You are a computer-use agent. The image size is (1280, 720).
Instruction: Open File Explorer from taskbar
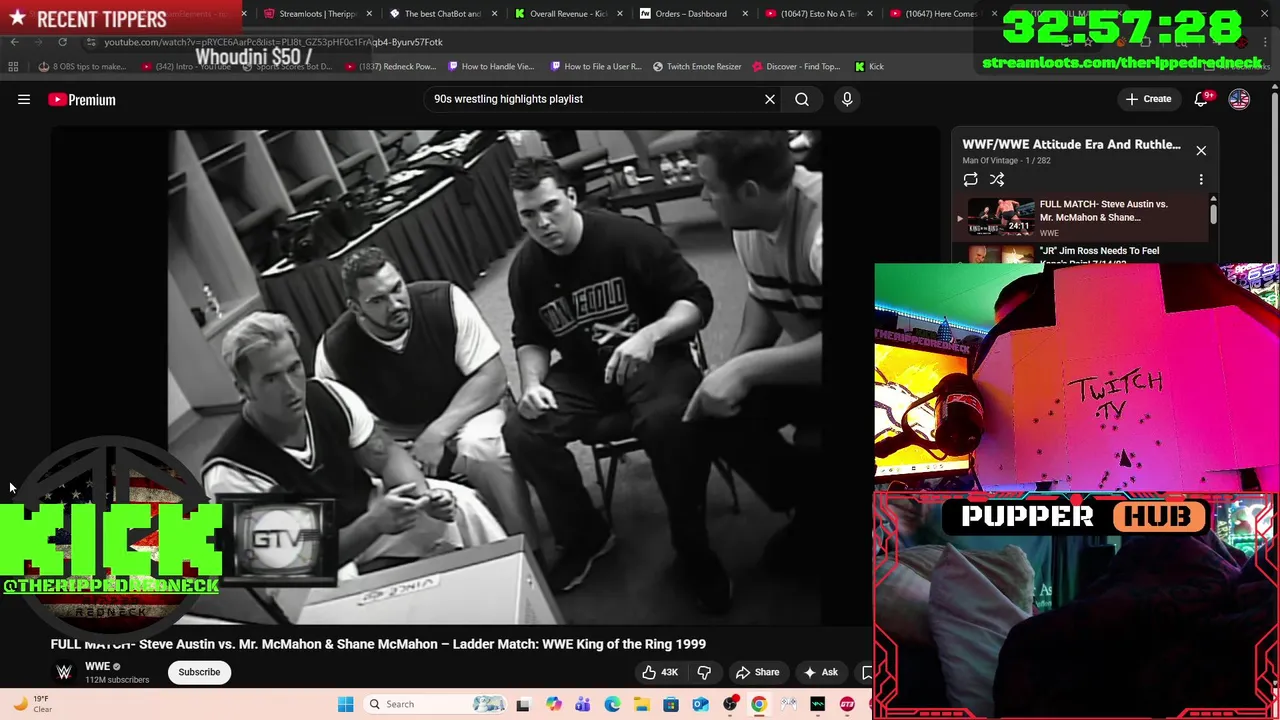[x=641, y=704]
